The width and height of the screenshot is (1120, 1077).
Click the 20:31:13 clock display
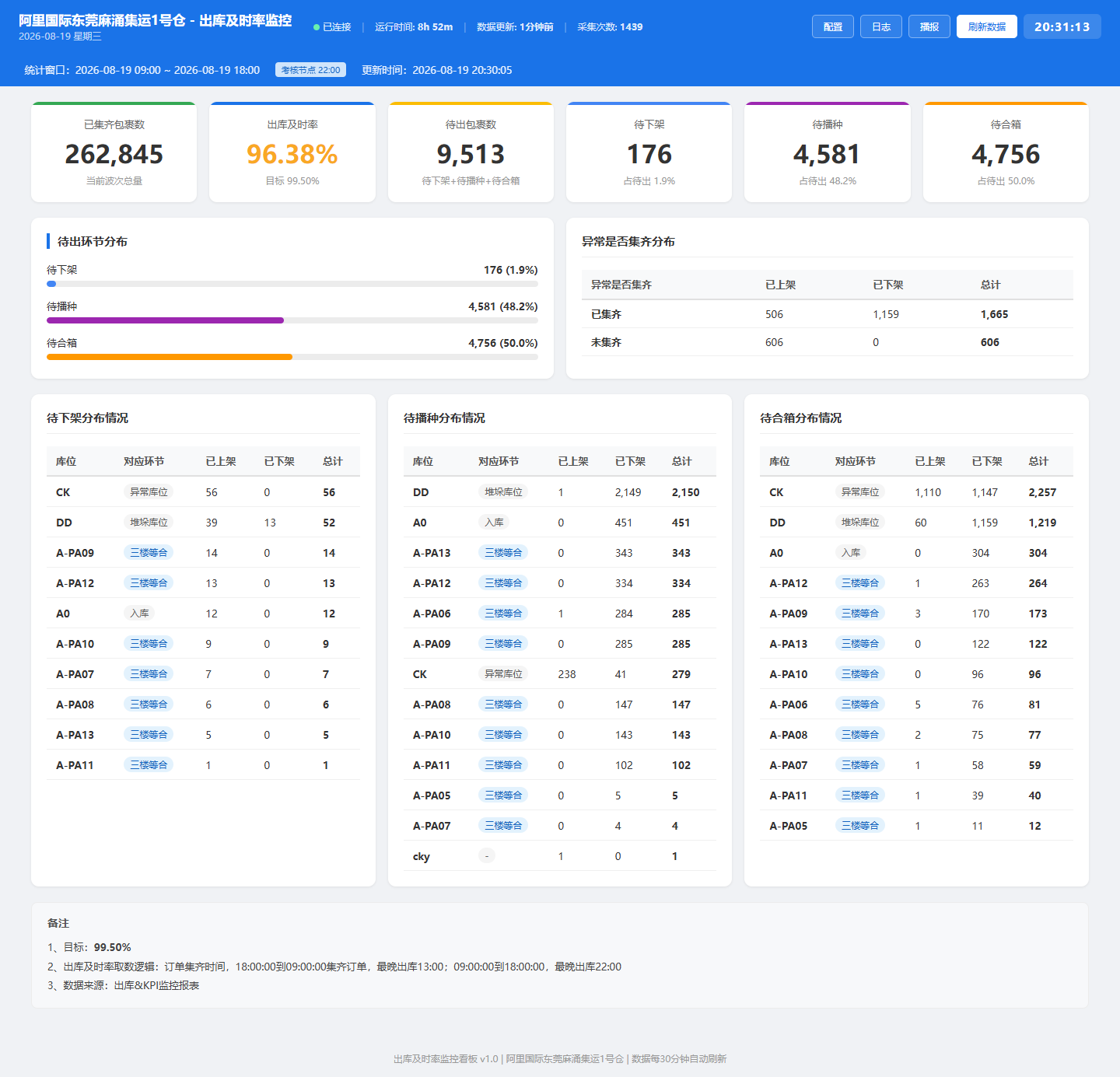tap(1062, 26)
